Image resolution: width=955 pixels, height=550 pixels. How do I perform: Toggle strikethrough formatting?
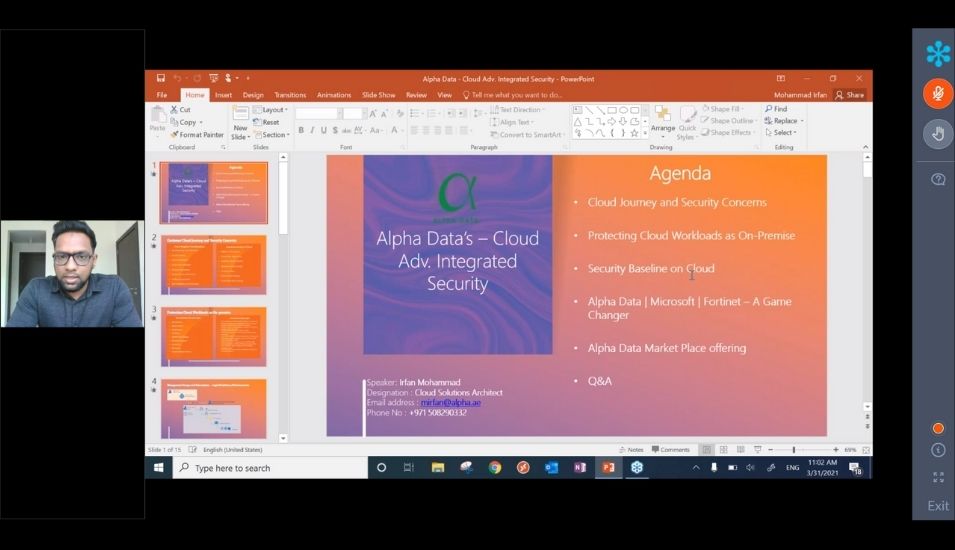pos(346,130)
